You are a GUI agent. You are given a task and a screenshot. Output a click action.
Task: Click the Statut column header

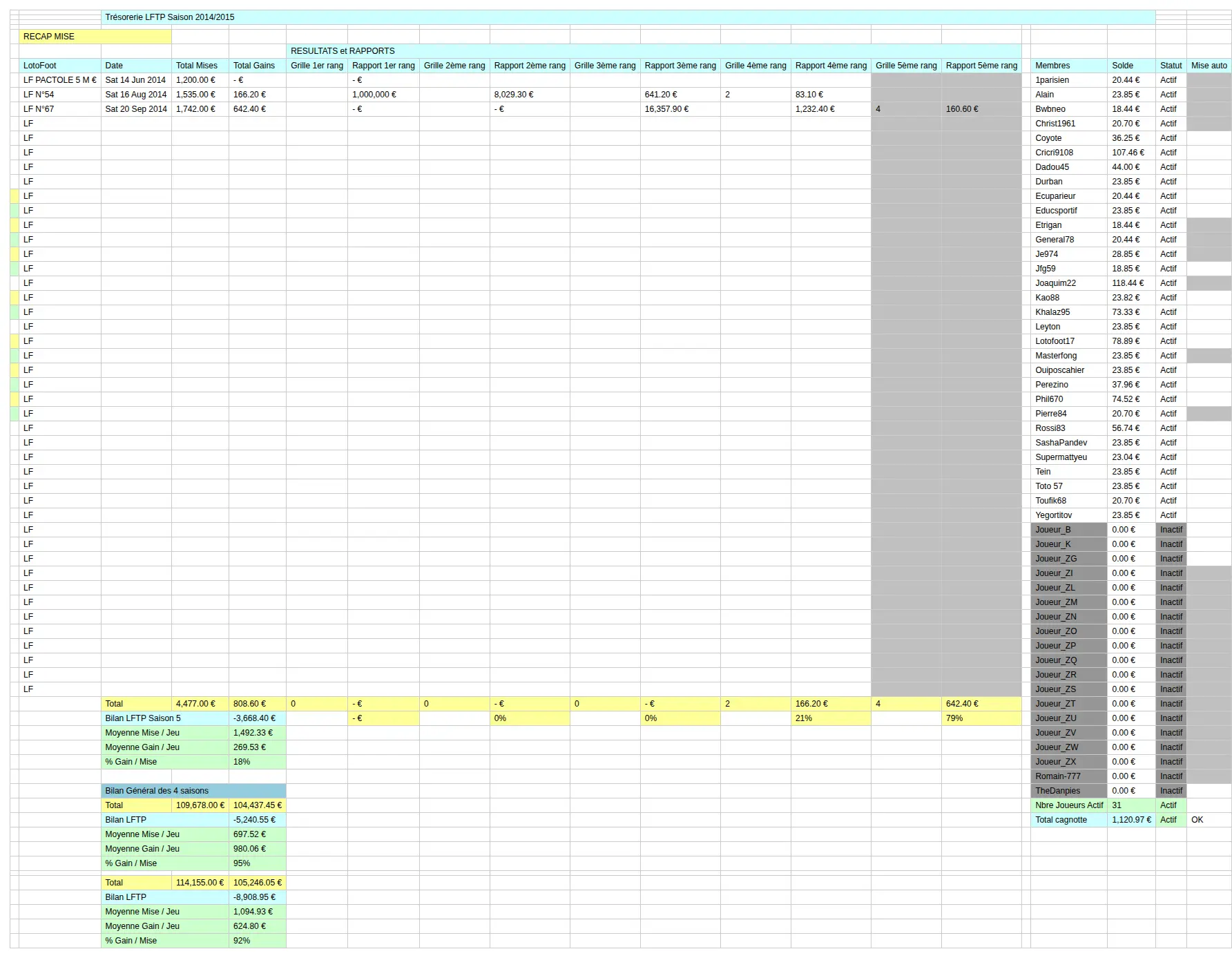tap(1171, 66)
